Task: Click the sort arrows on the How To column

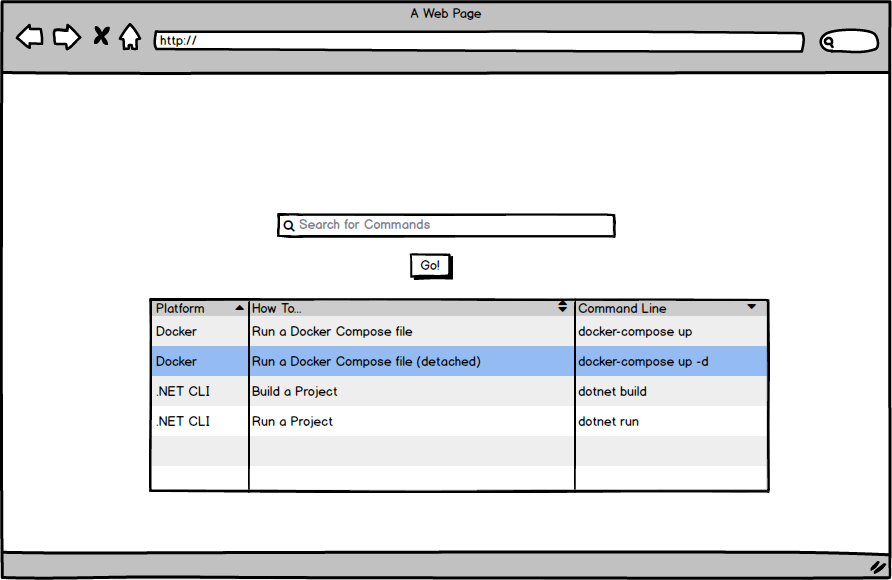Action: point(563,307)
